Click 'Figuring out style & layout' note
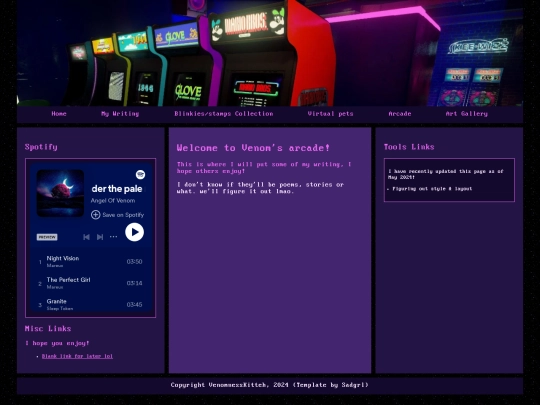 (x=432, y=189)
